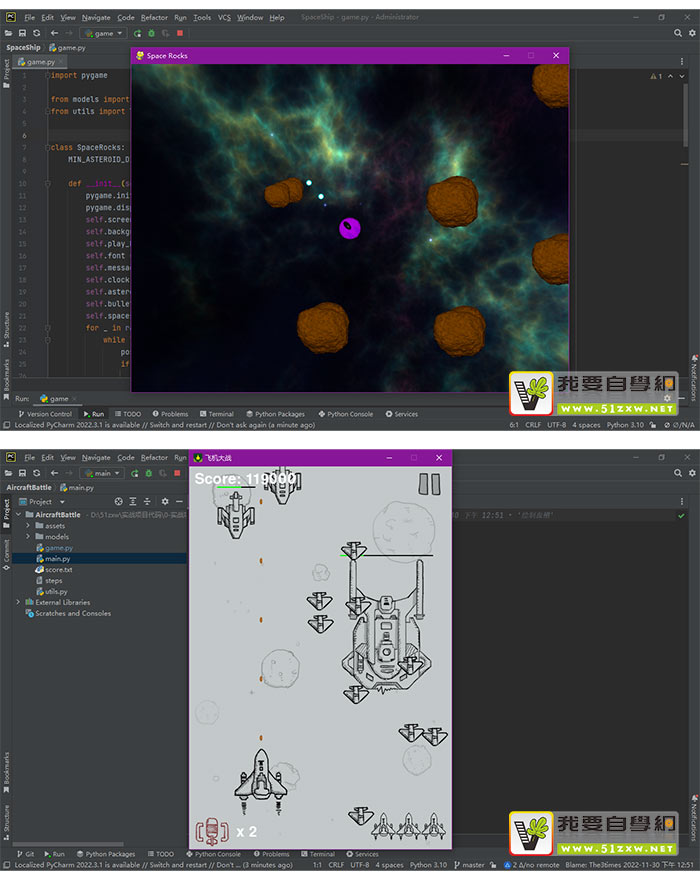Open Python Console in top window

tap(346, 414)
